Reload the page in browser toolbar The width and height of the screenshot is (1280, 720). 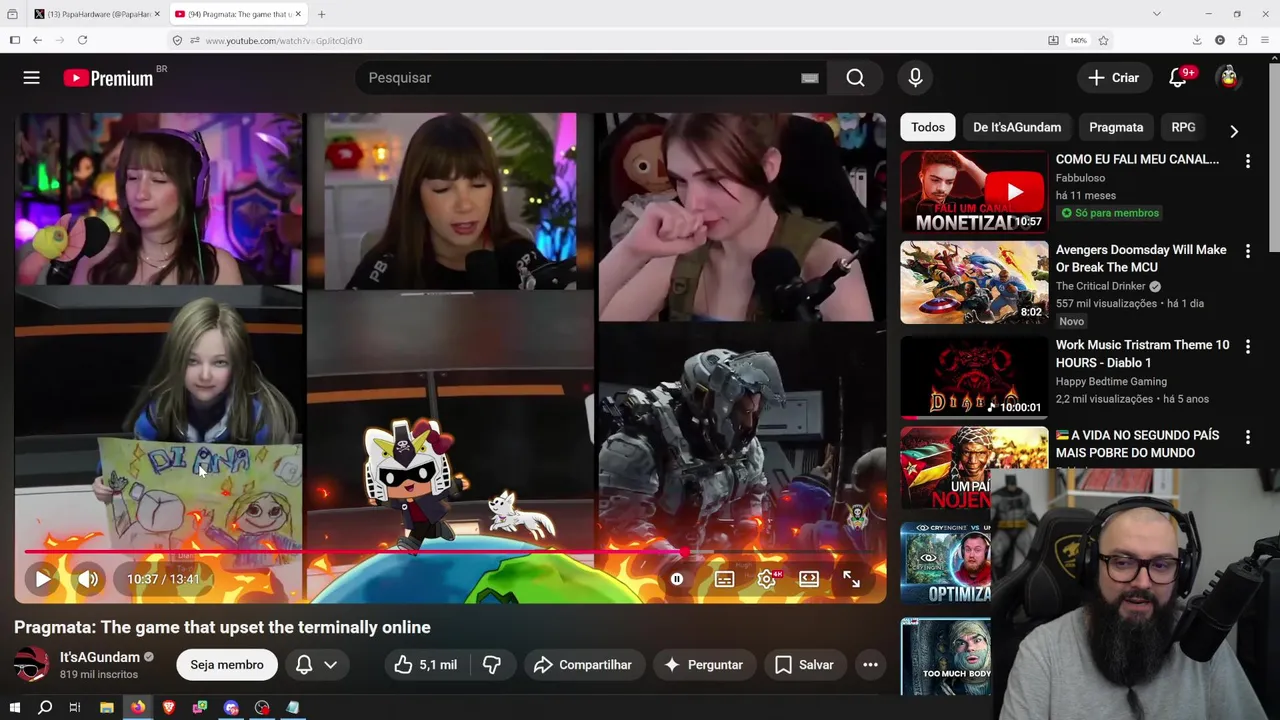point(82,40)
